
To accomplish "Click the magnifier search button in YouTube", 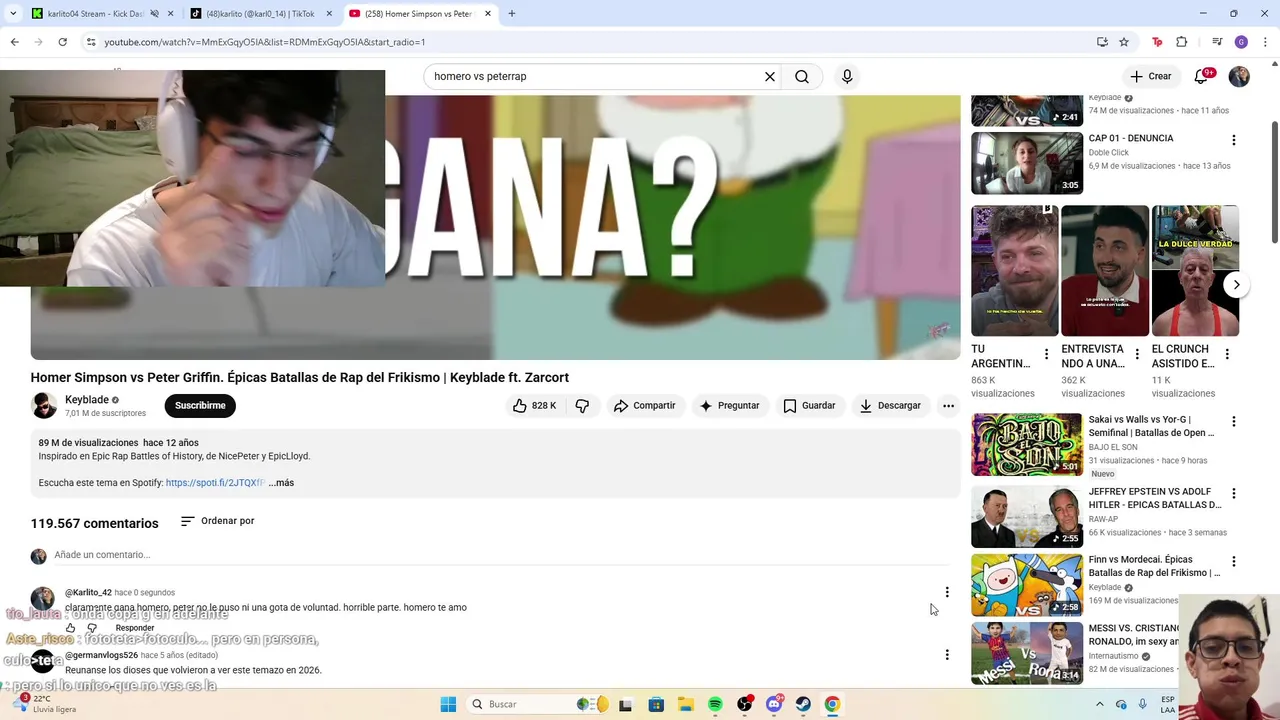I will tap(802, 76).
